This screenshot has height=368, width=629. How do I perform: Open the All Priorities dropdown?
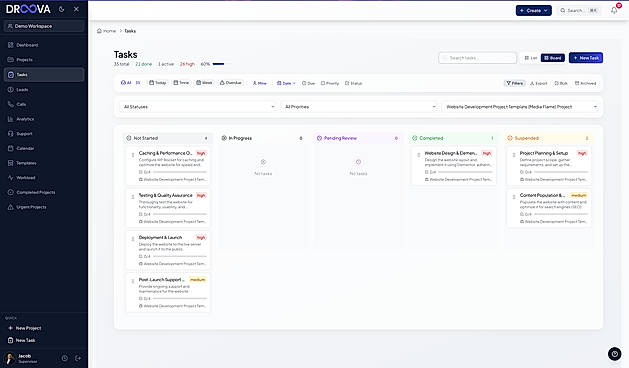point(360,107)
